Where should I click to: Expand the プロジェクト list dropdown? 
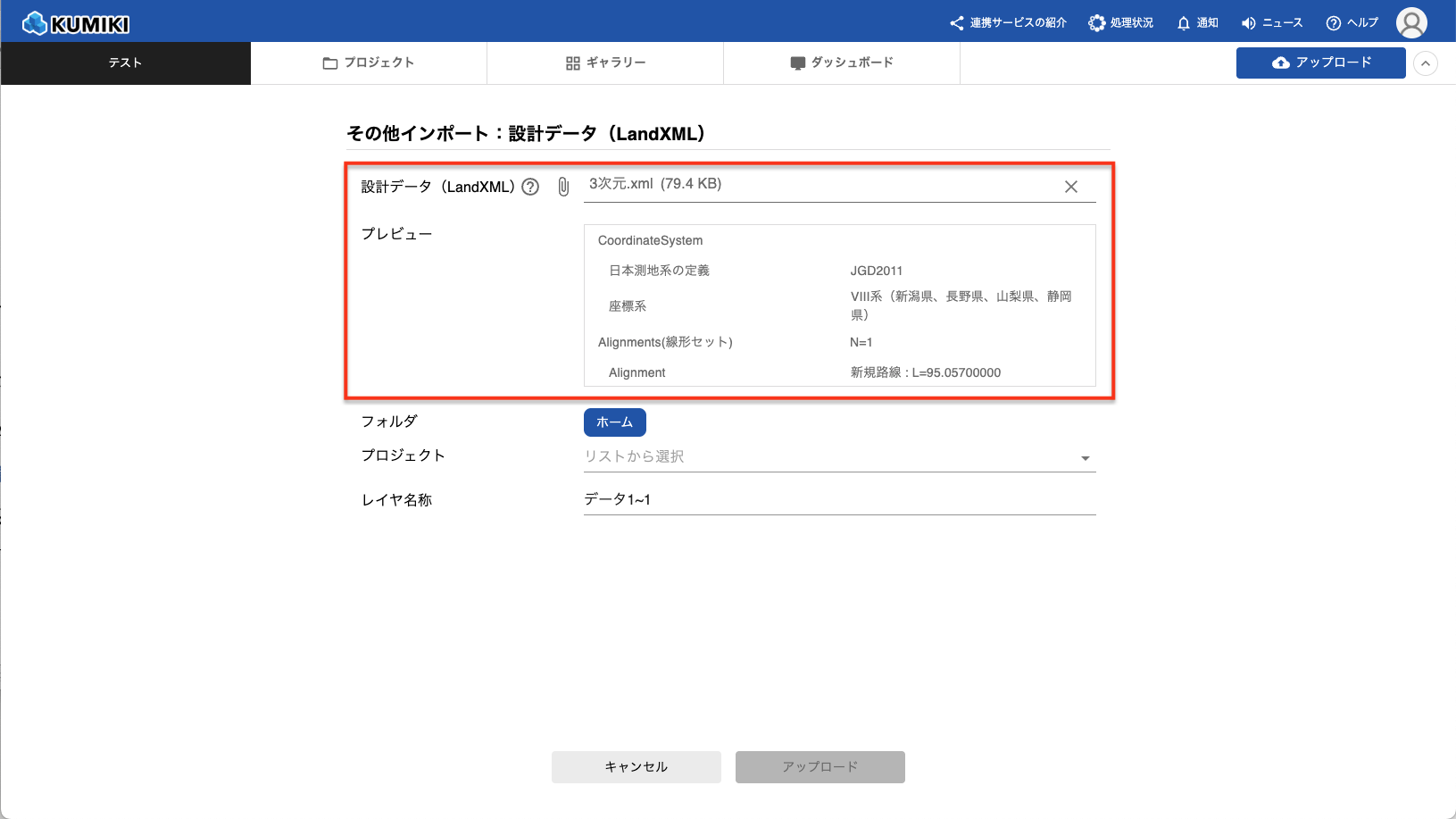(x=1085, y=458)
